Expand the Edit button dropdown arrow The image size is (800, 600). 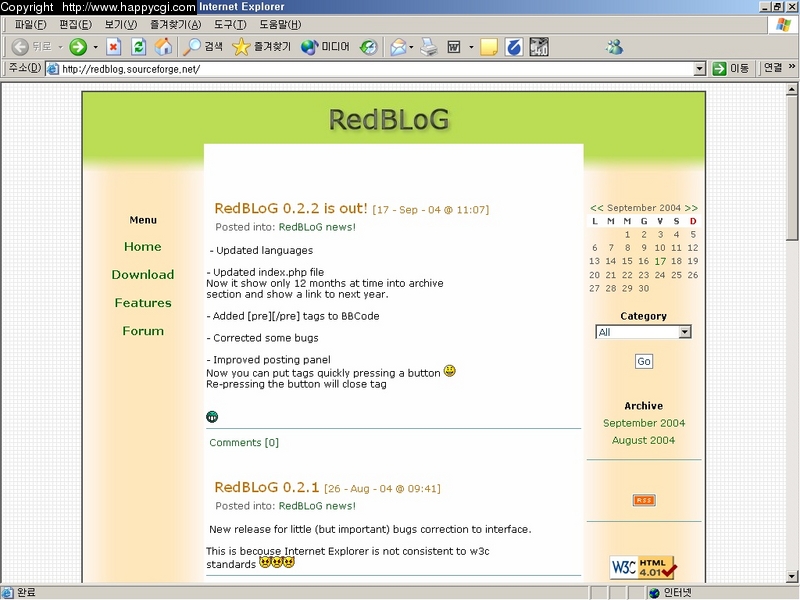click(x=471, y=47)
